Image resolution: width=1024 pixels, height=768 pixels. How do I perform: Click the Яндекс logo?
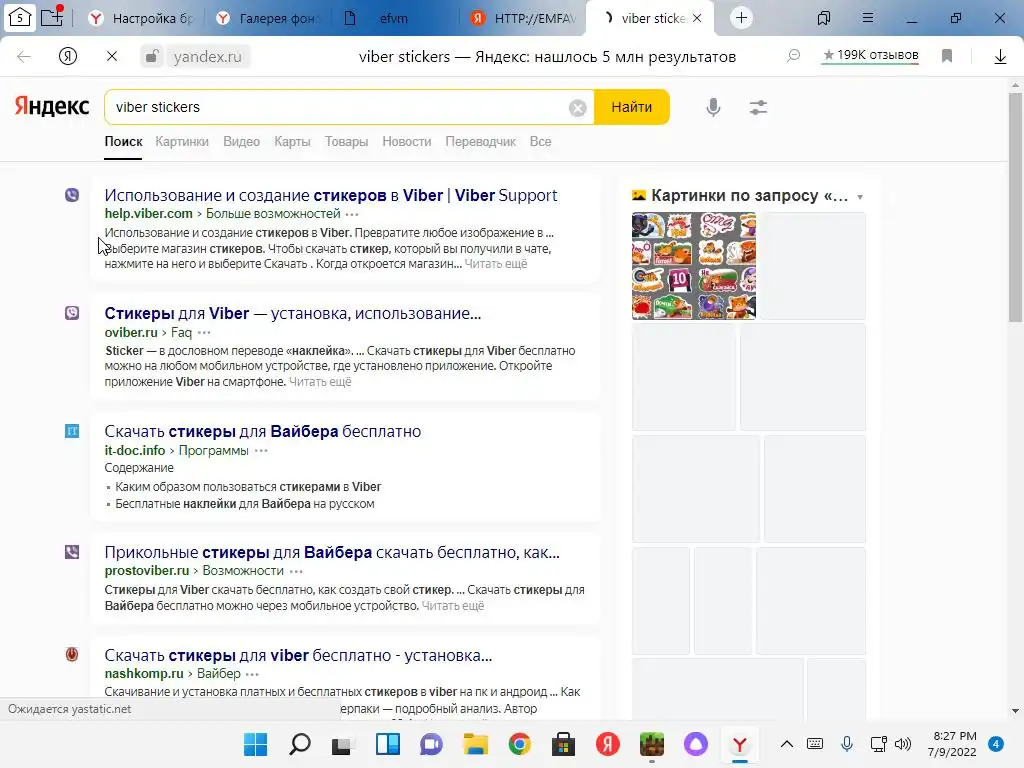pos(52,106)
